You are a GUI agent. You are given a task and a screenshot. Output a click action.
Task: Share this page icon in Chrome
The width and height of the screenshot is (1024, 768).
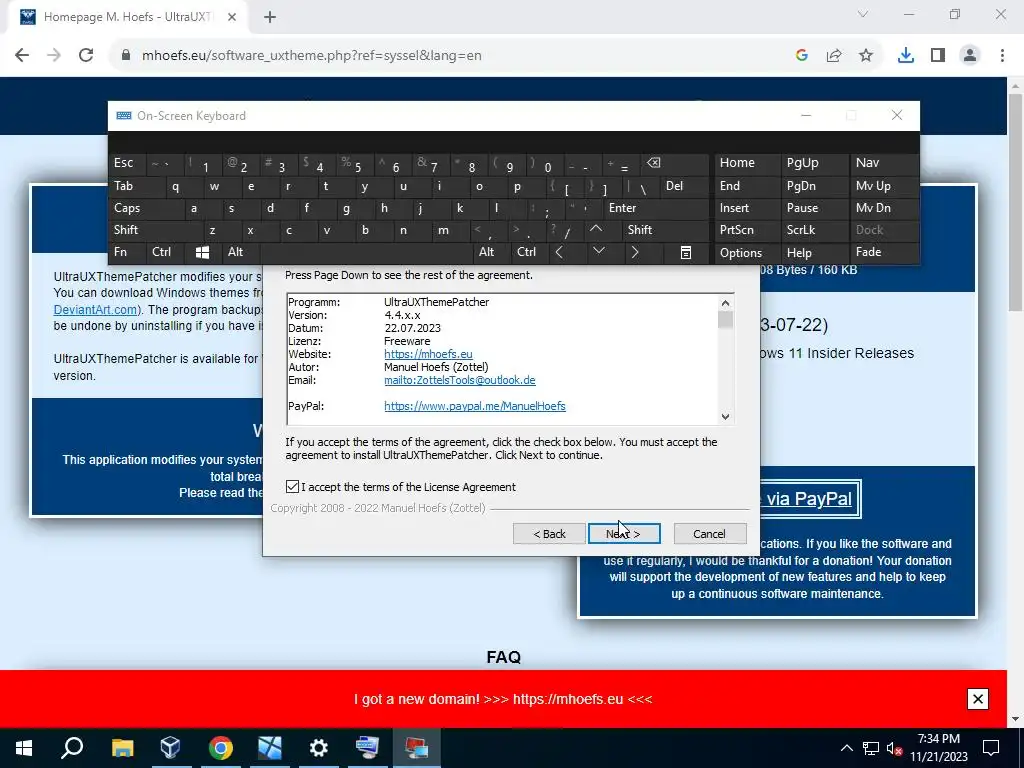(x=834, y=56)
